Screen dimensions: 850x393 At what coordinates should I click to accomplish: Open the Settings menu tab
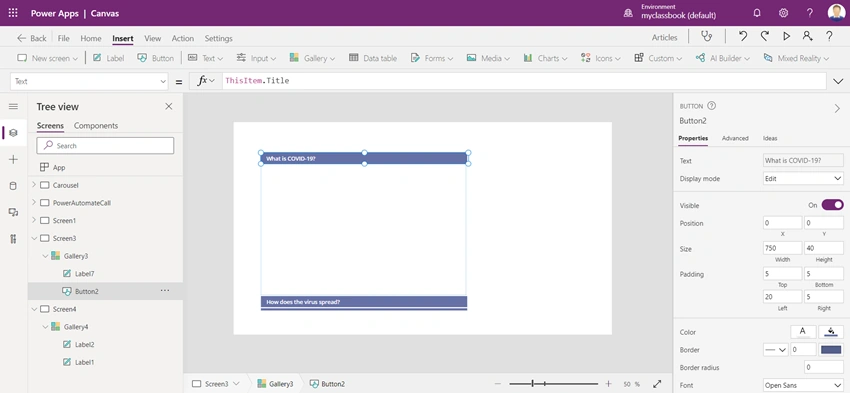[218, 38]
